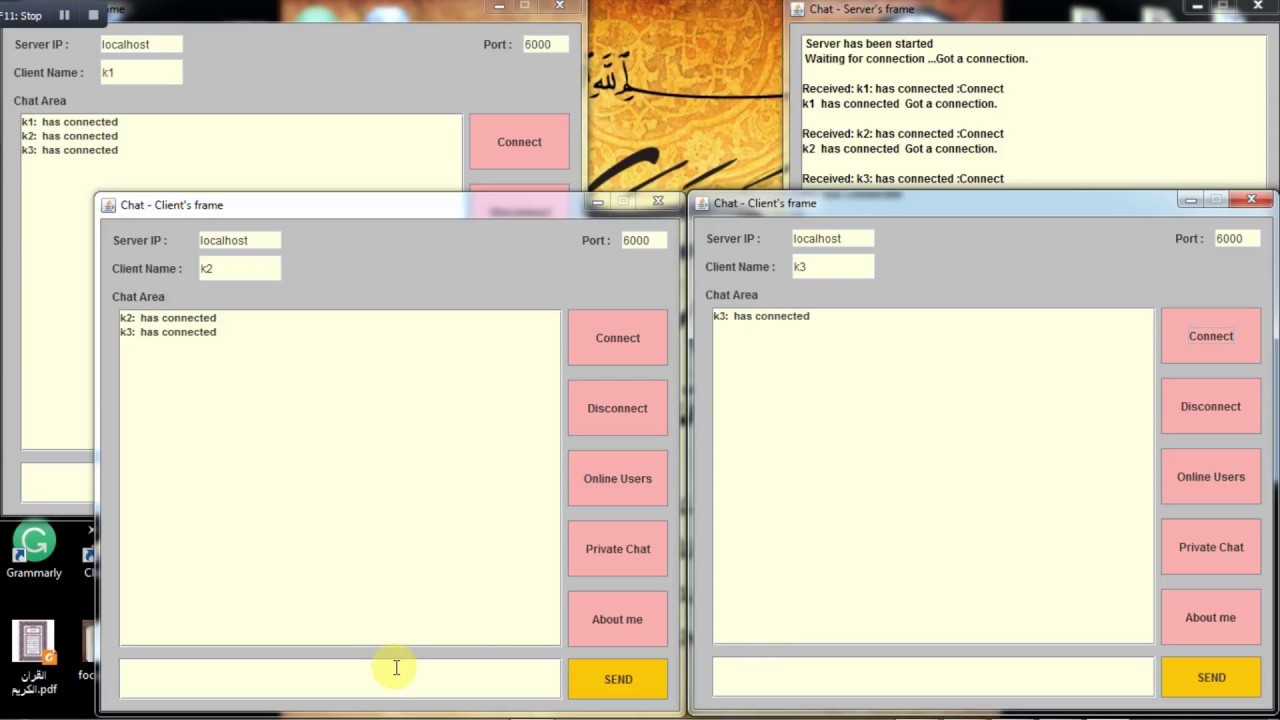Click the Java icon in k3 client title bar
Viewport: 1280px width, 720px height.
[702, 203]
